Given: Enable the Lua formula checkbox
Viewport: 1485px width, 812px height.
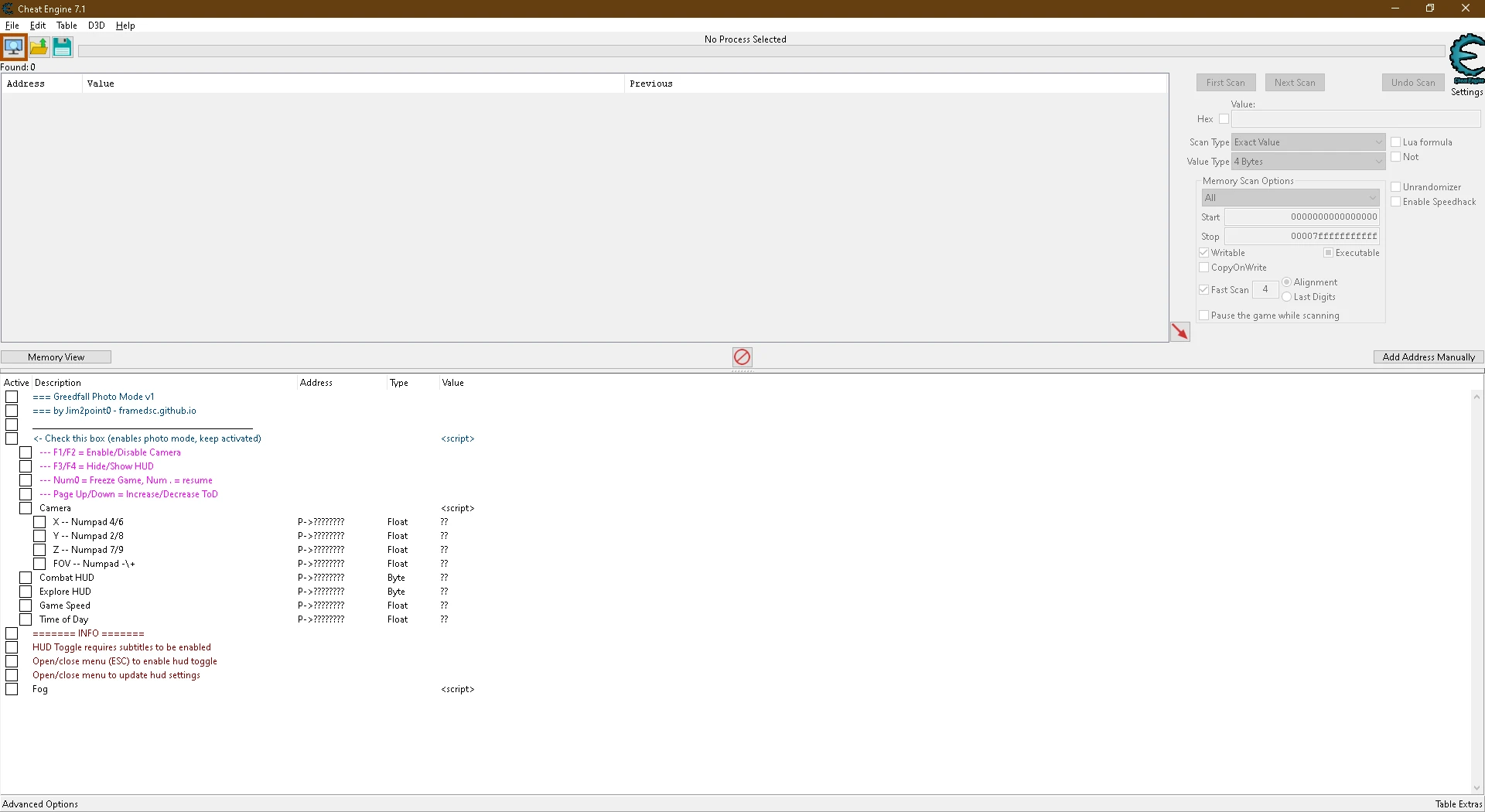Looking at the screenshot, I should point(1396,142).
